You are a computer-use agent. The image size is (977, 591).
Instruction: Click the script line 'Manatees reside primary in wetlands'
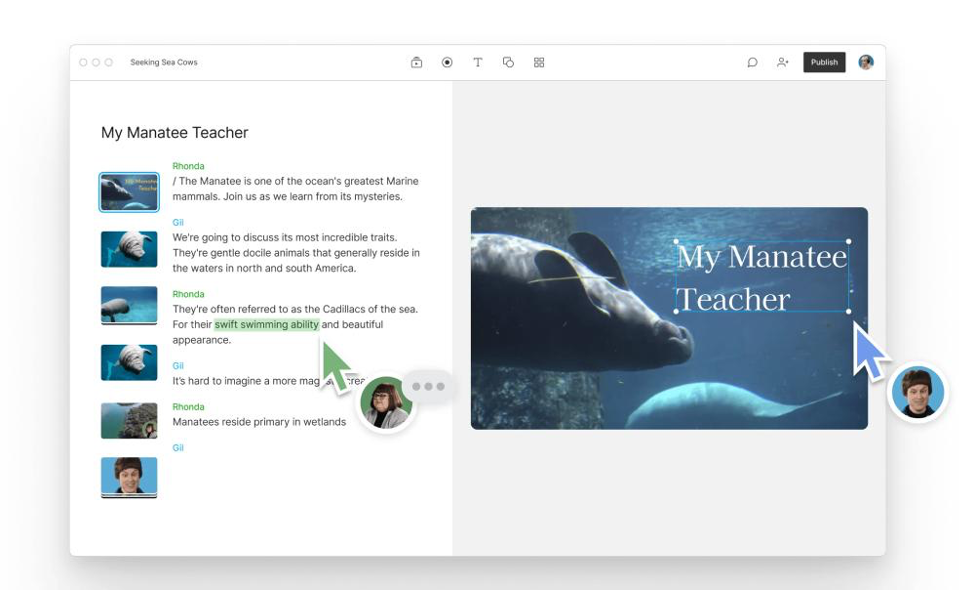click(259, 422)
